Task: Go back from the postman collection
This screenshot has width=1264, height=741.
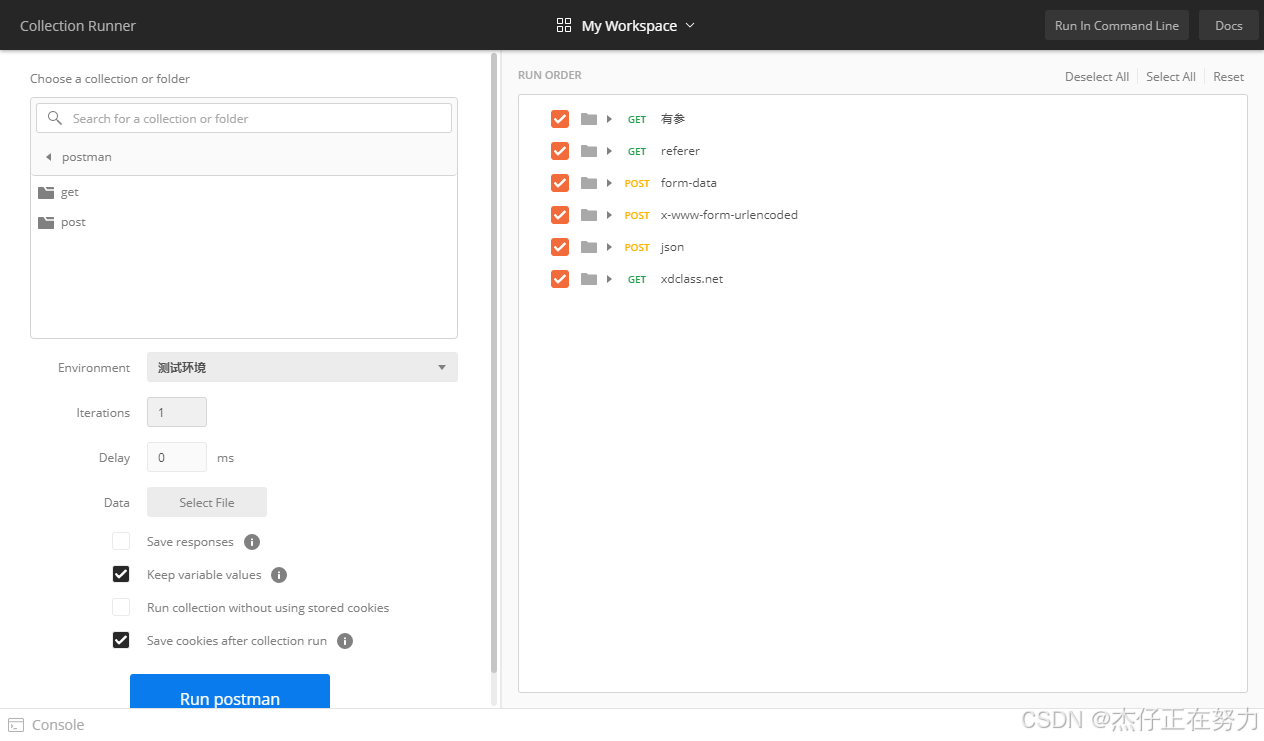Action: [x=48, y=157]
